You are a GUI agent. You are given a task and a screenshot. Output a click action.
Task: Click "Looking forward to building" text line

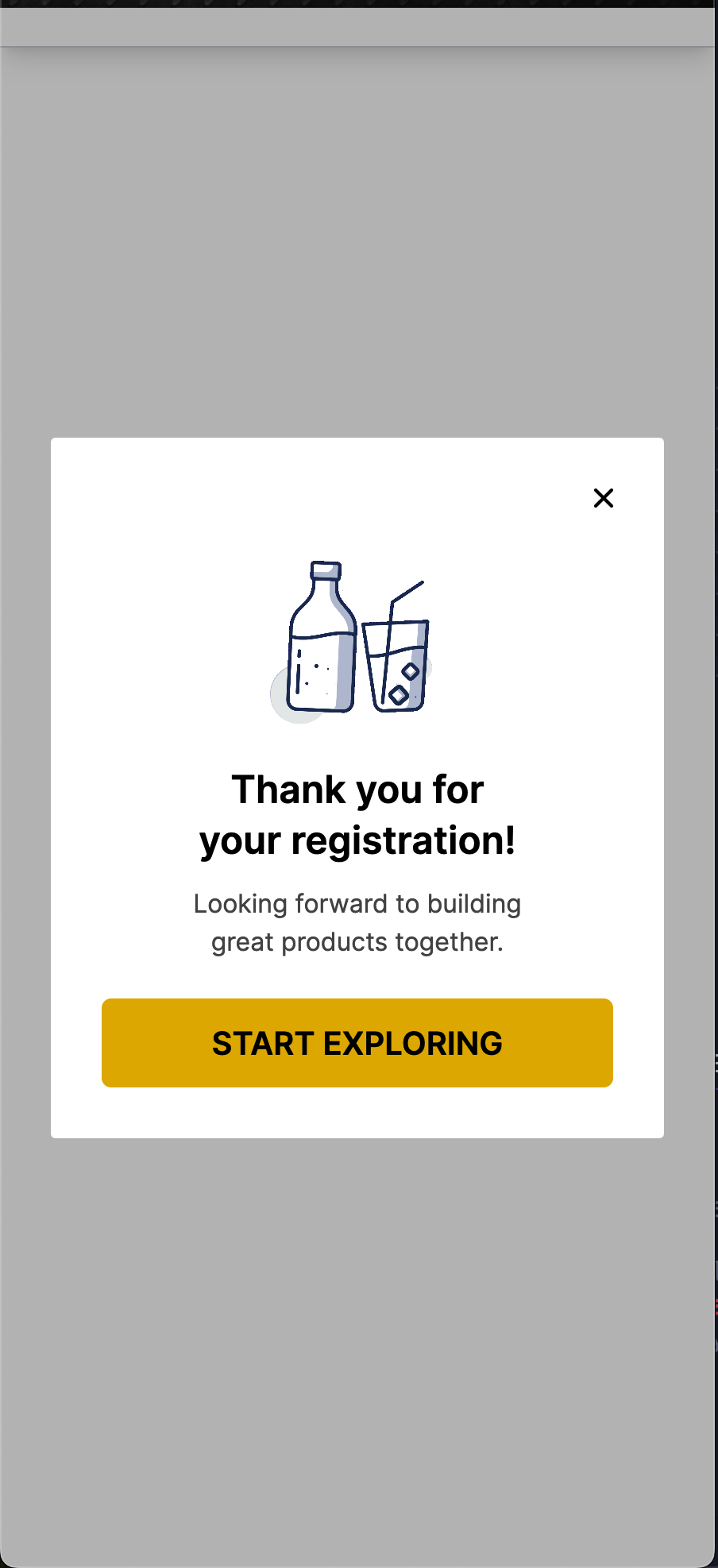click(357, 904)
